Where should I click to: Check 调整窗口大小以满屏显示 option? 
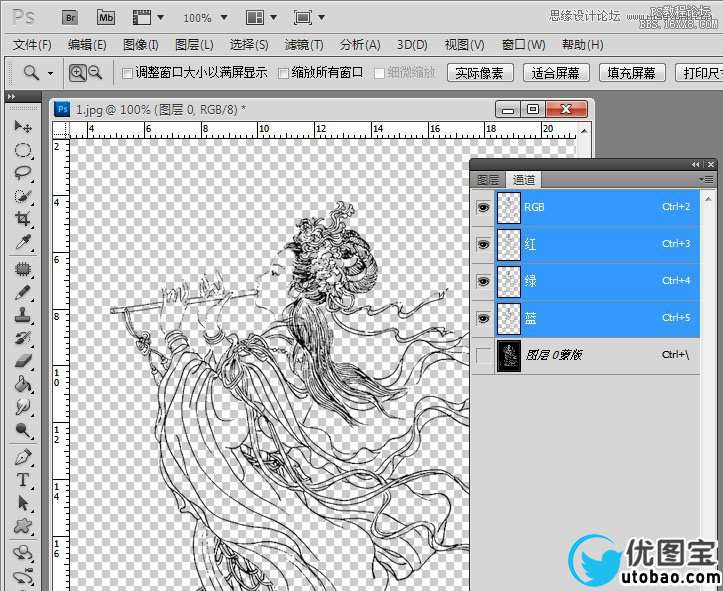click(x=127, y=73)
